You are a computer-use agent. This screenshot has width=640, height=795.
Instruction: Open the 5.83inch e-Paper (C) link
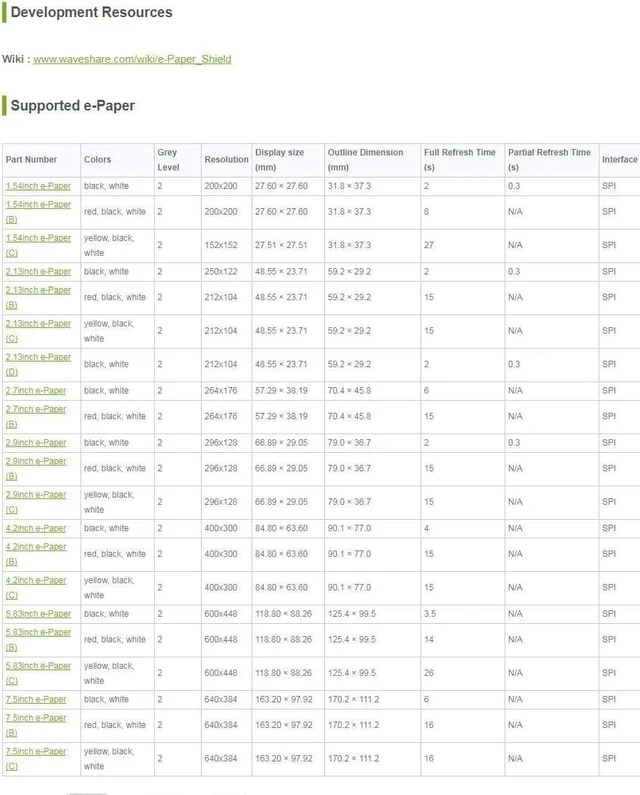tap(38, 673)
